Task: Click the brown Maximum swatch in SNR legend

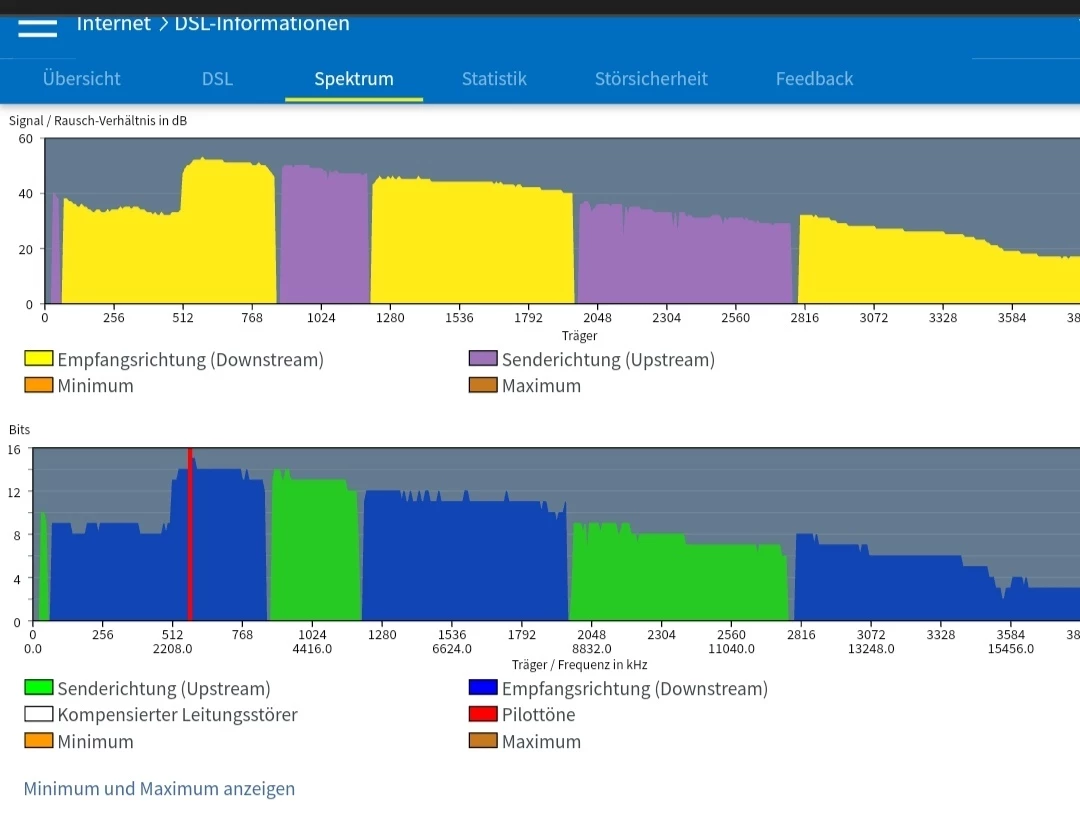Action: tap(483, 385)
